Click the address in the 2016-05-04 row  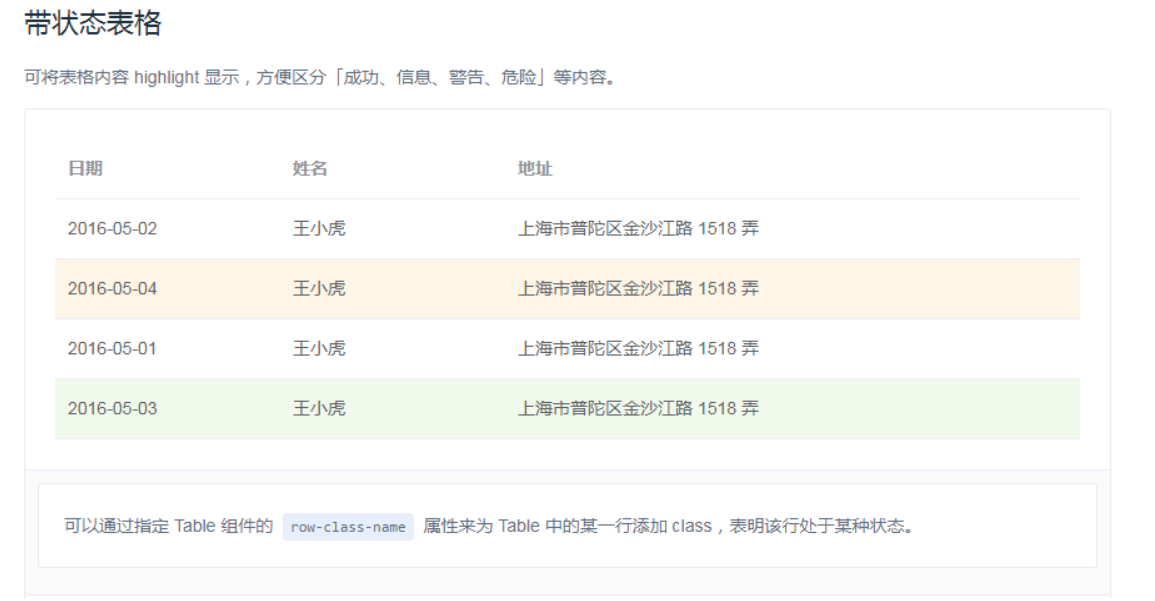tap(638, 289)
